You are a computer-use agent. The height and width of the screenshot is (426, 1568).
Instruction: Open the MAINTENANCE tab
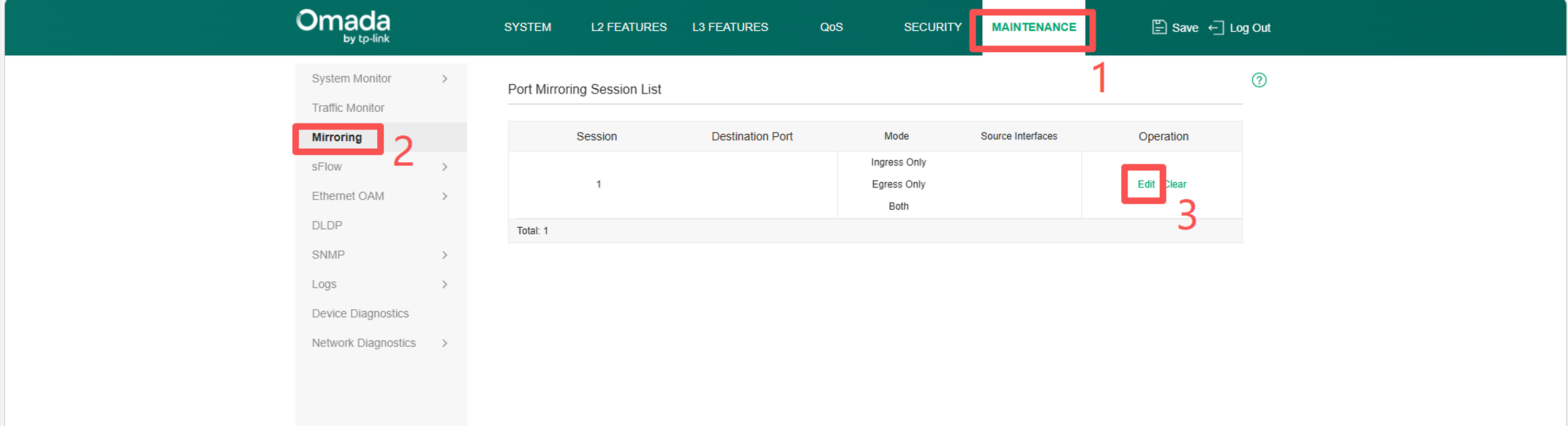coord(1033,27)
